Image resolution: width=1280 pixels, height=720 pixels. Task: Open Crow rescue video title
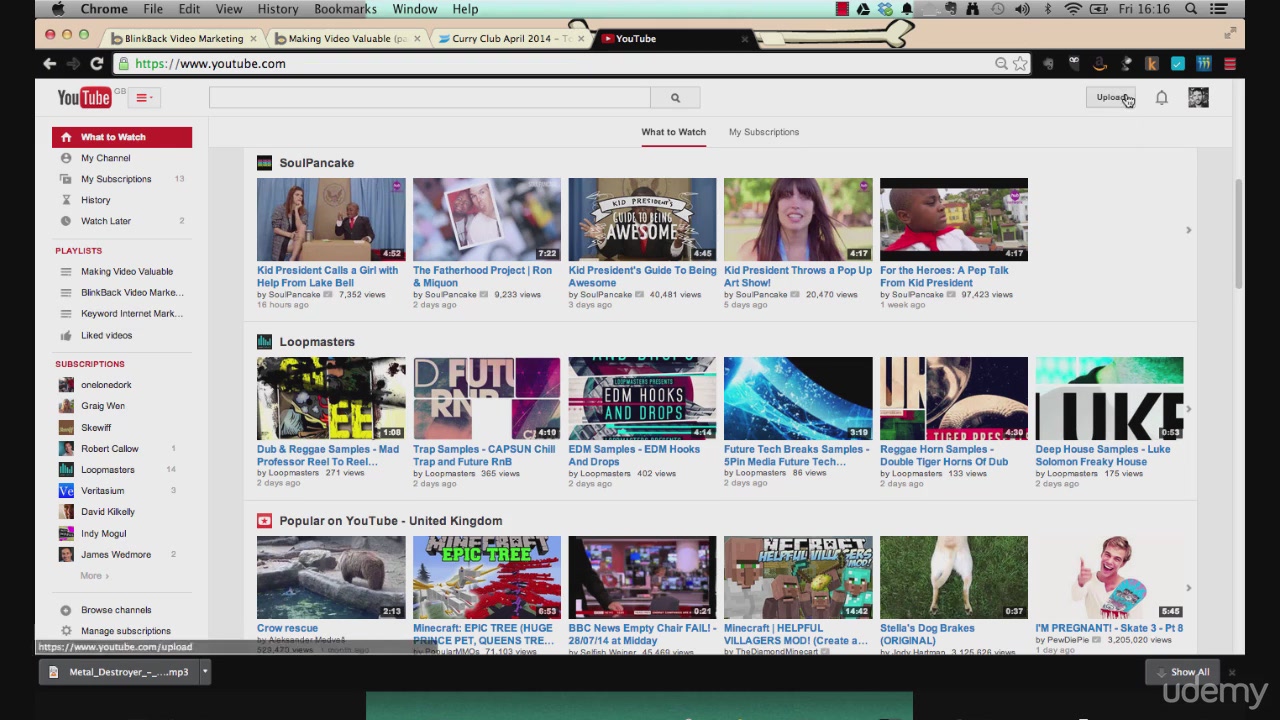287,629
